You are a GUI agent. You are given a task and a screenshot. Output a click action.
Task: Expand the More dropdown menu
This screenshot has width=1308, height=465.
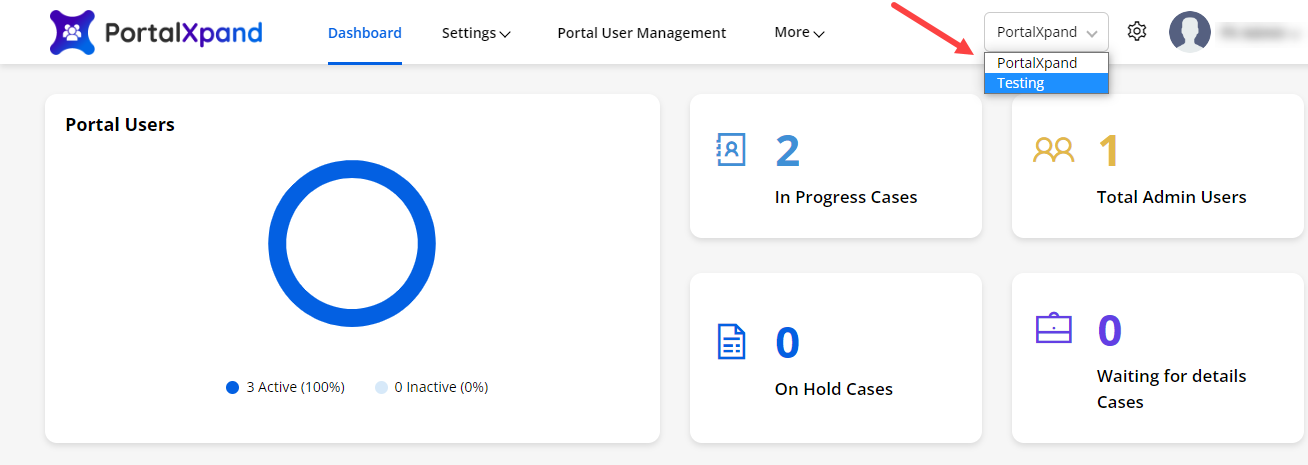click(799, 33)
